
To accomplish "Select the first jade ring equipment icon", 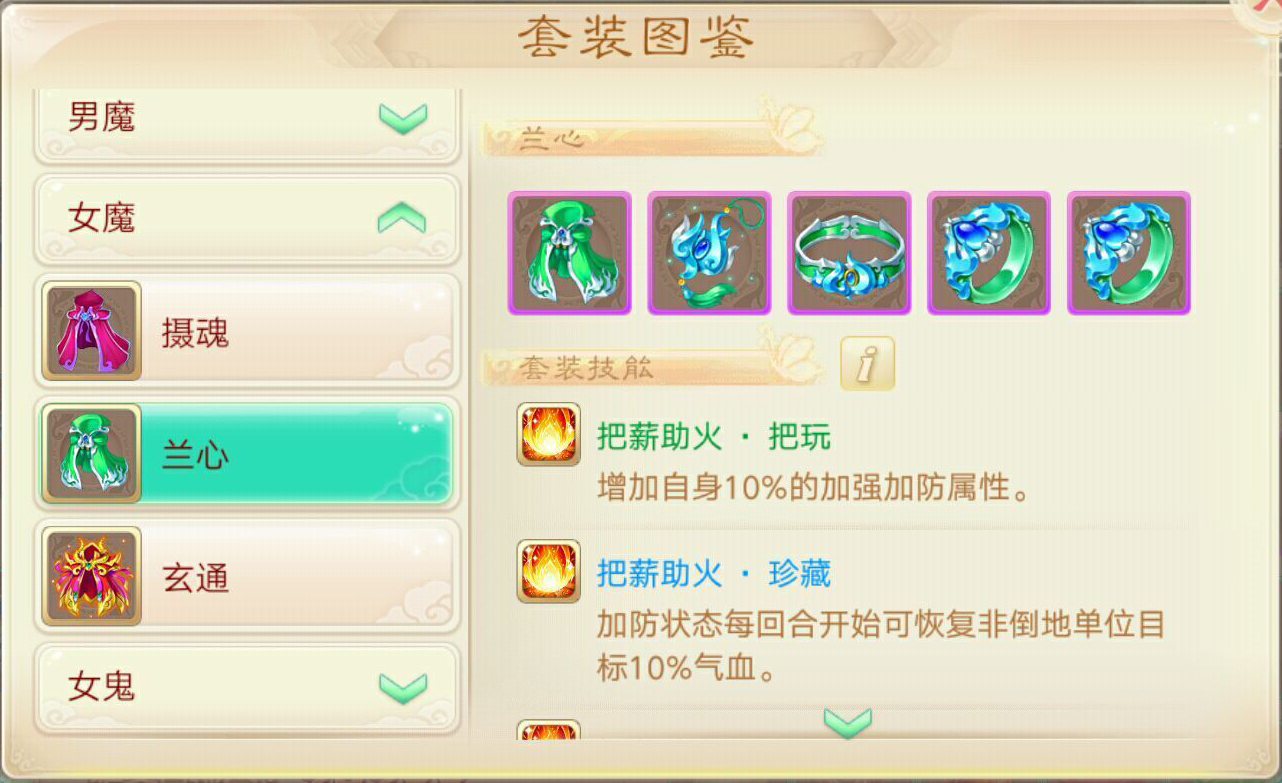I will [x=989, y=253].
